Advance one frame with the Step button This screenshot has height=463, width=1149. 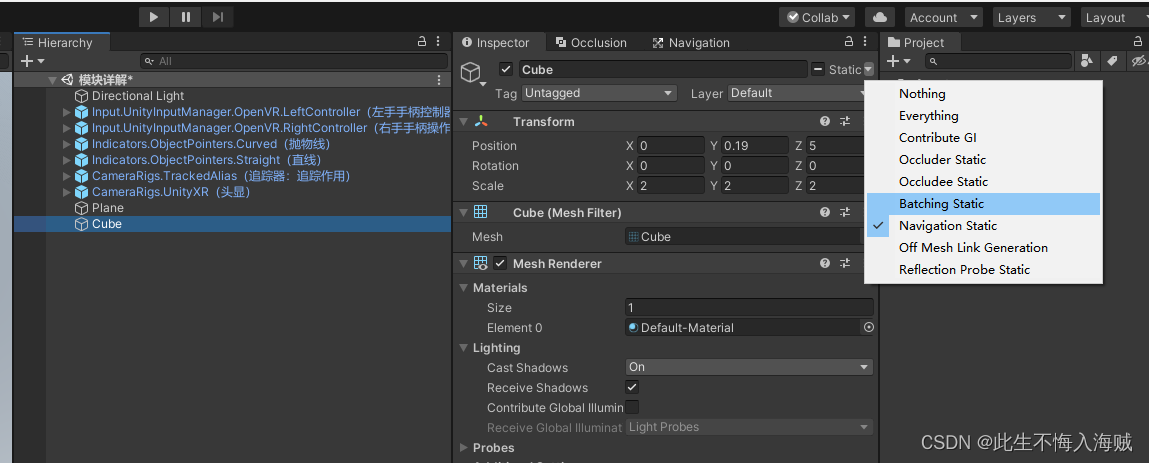point(218,17)
